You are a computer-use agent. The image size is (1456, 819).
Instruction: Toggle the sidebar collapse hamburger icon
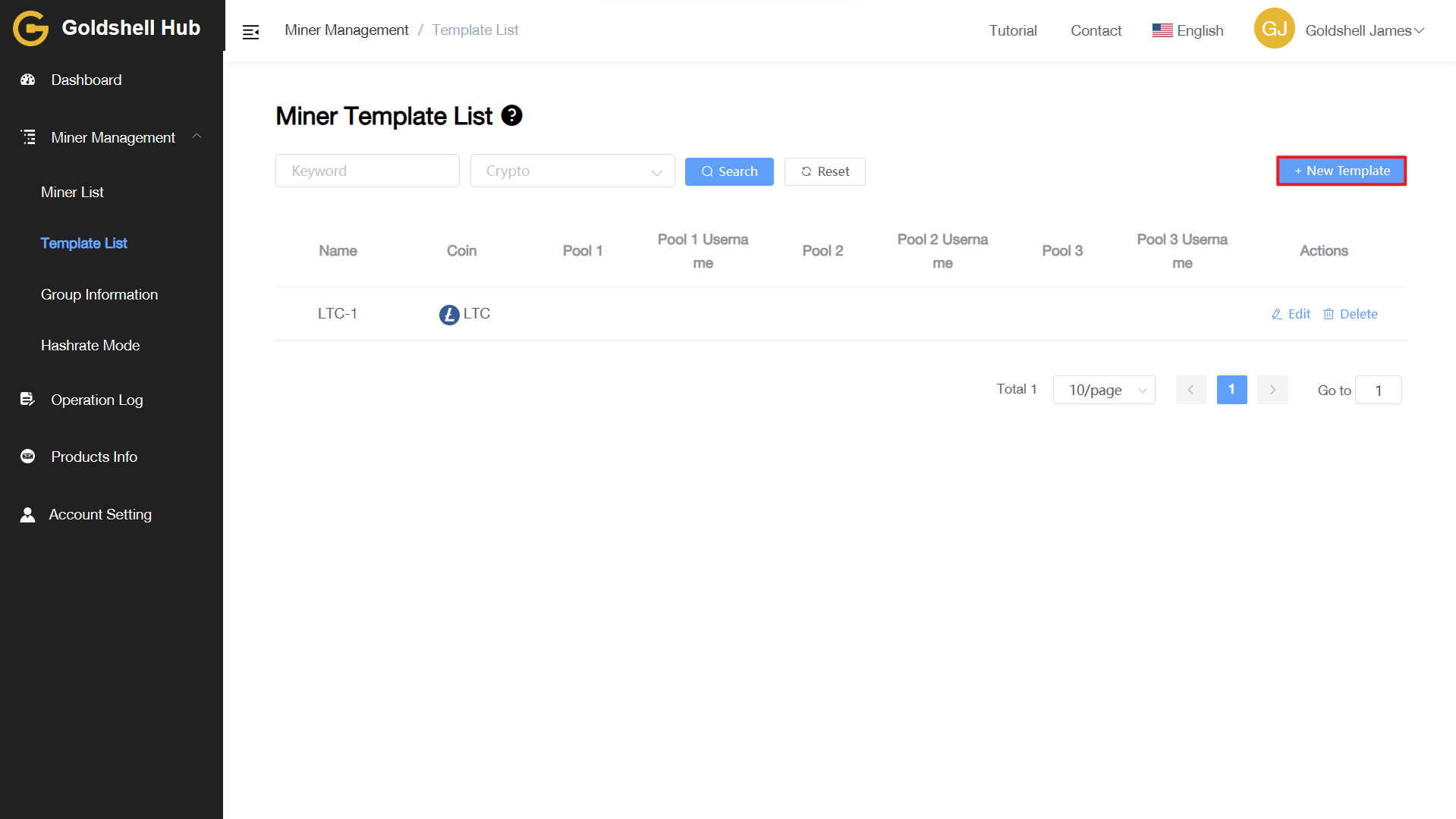(250, 31)
